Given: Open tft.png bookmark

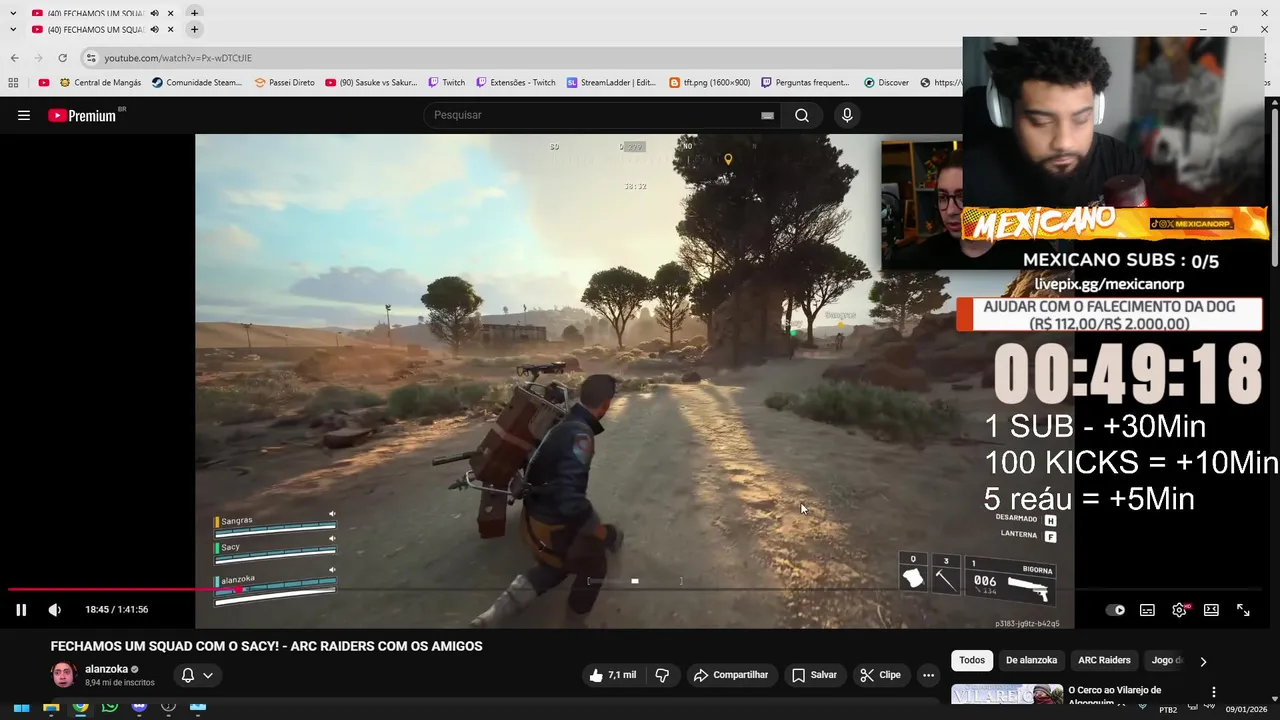Looking at the screenshot, I should click(x=709, y=83).
